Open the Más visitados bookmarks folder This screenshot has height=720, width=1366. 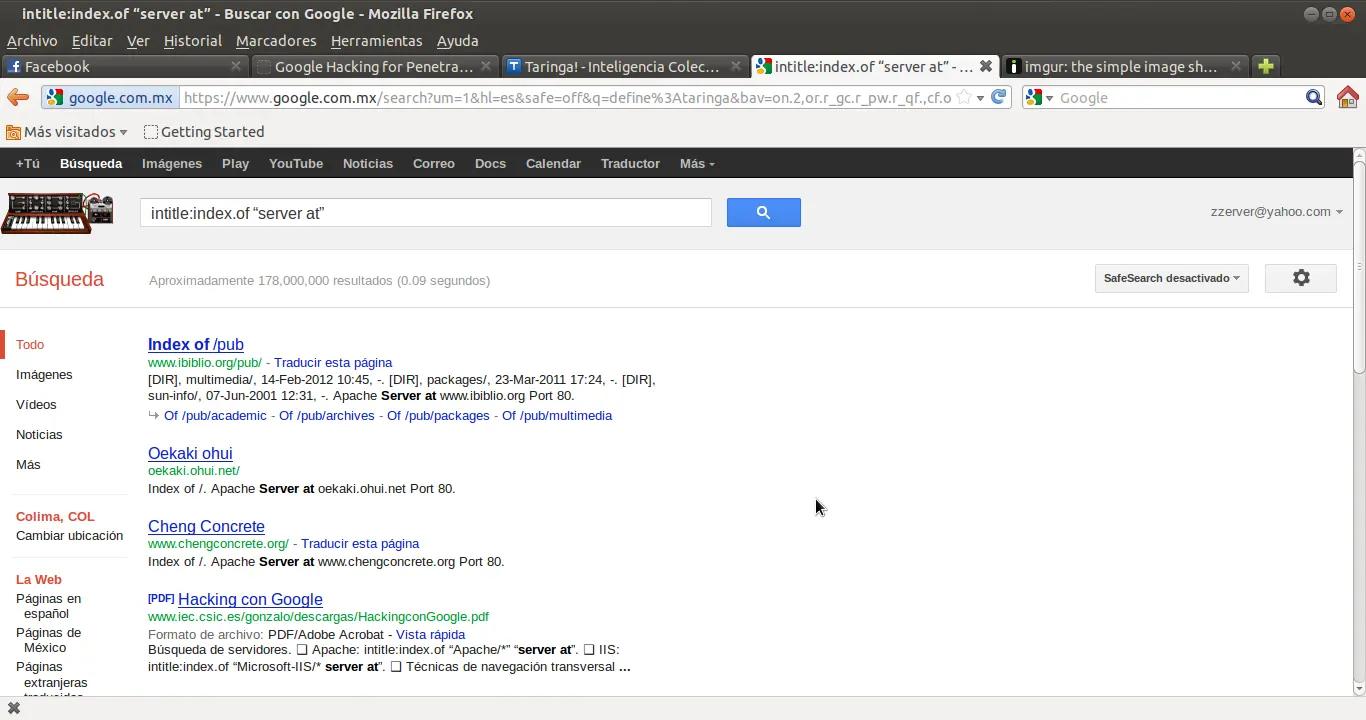pos(67,131)
